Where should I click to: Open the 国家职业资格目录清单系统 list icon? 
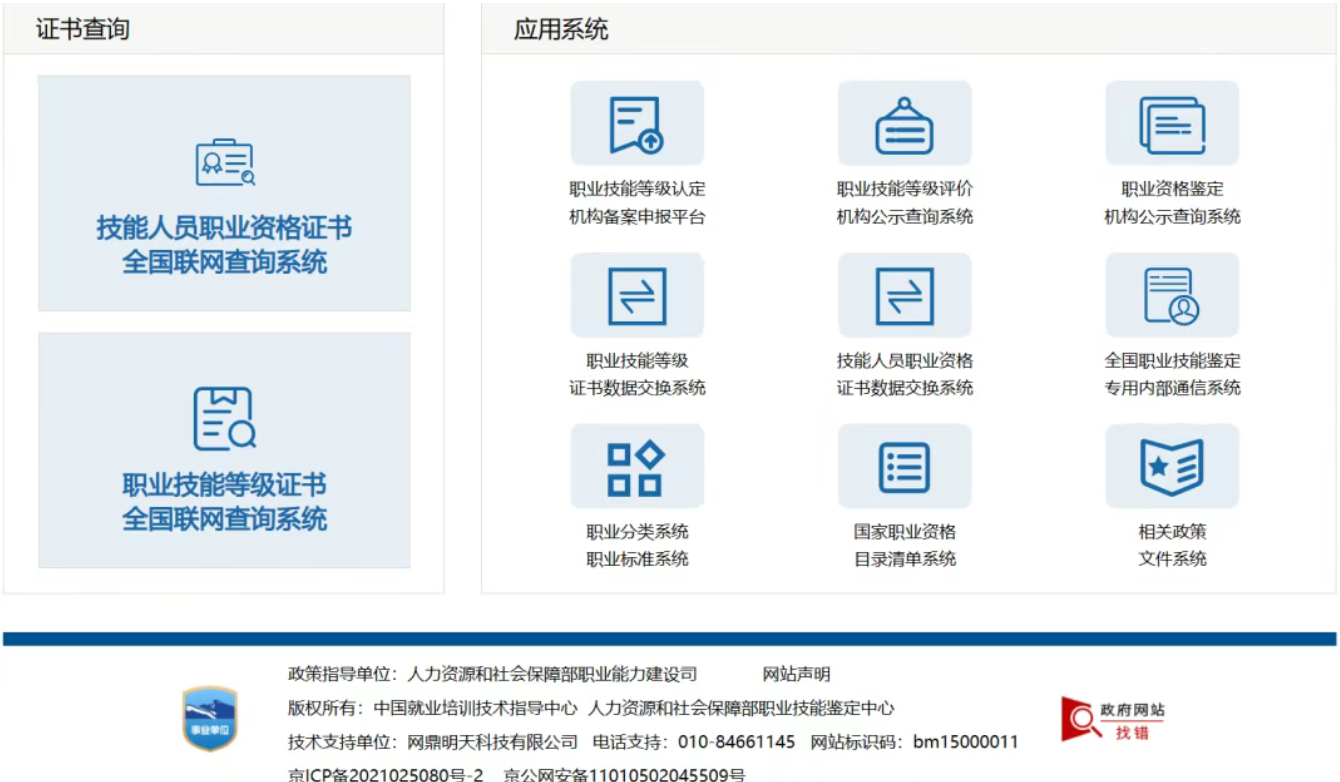click(x=905, y=467)
